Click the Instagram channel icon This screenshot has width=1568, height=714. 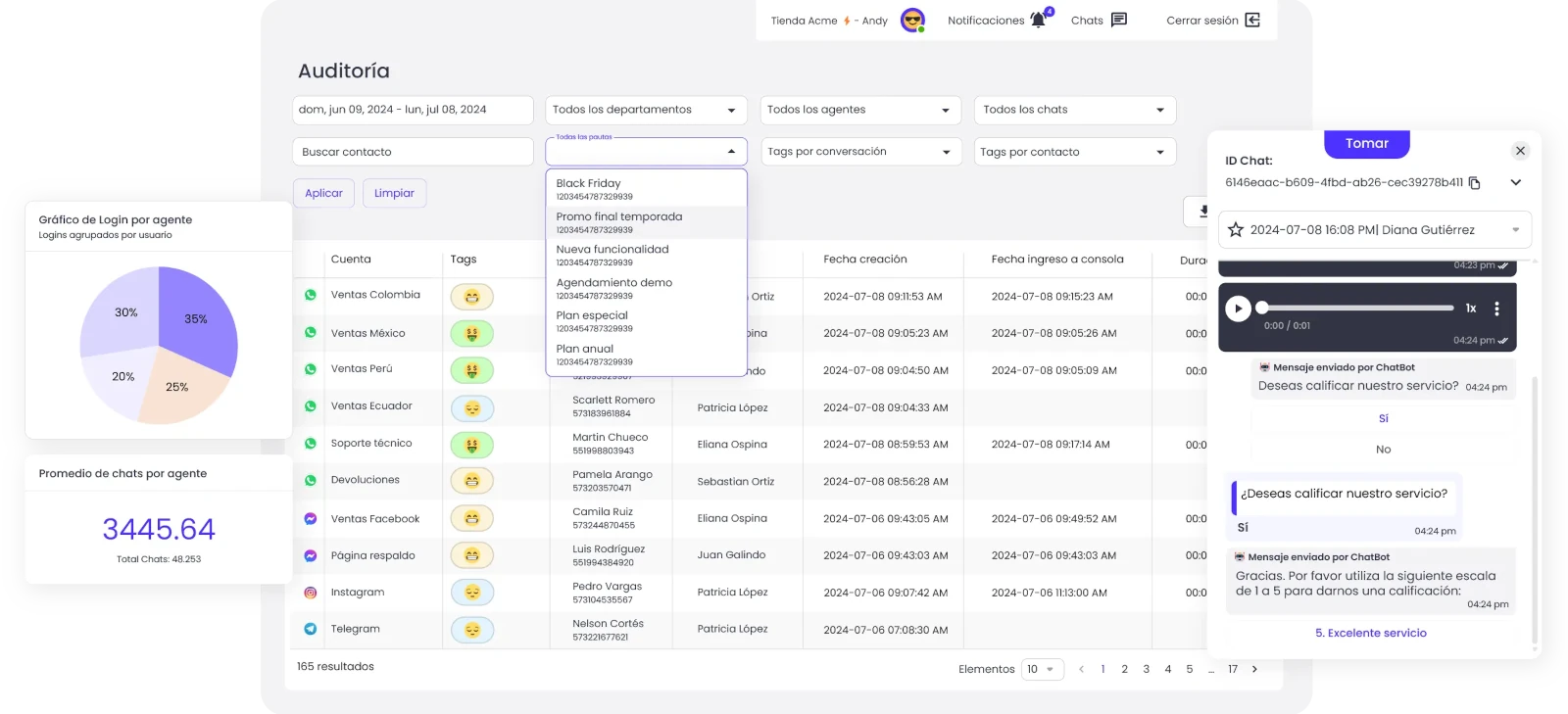311,593
